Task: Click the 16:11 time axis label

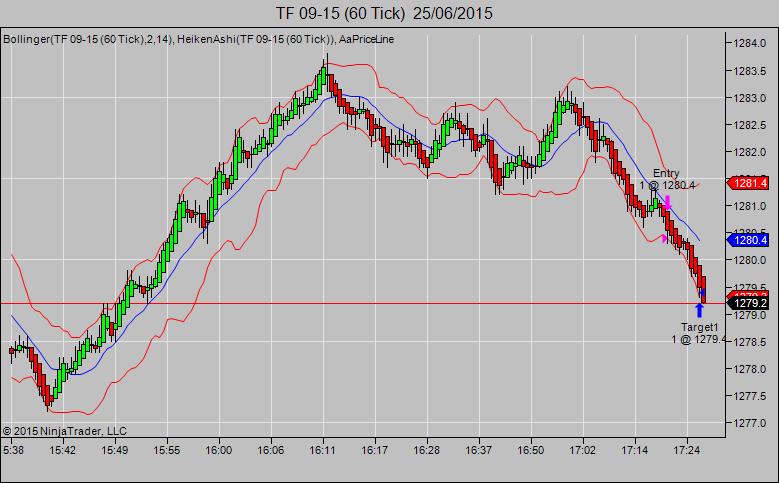Action: pyautogui.click(x=322, y=450)
